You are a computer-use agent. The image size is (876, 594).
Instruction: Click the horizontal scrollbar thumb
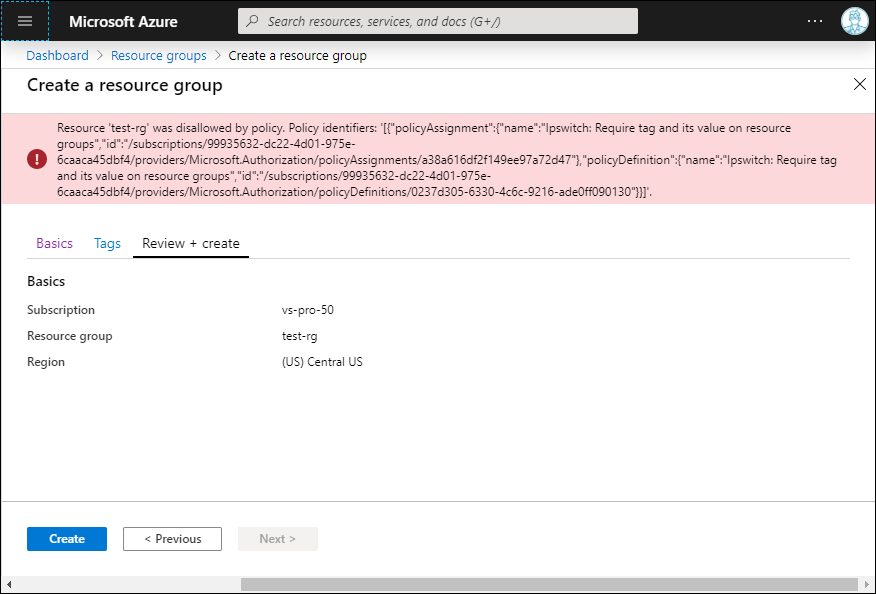tap(549, 585)
